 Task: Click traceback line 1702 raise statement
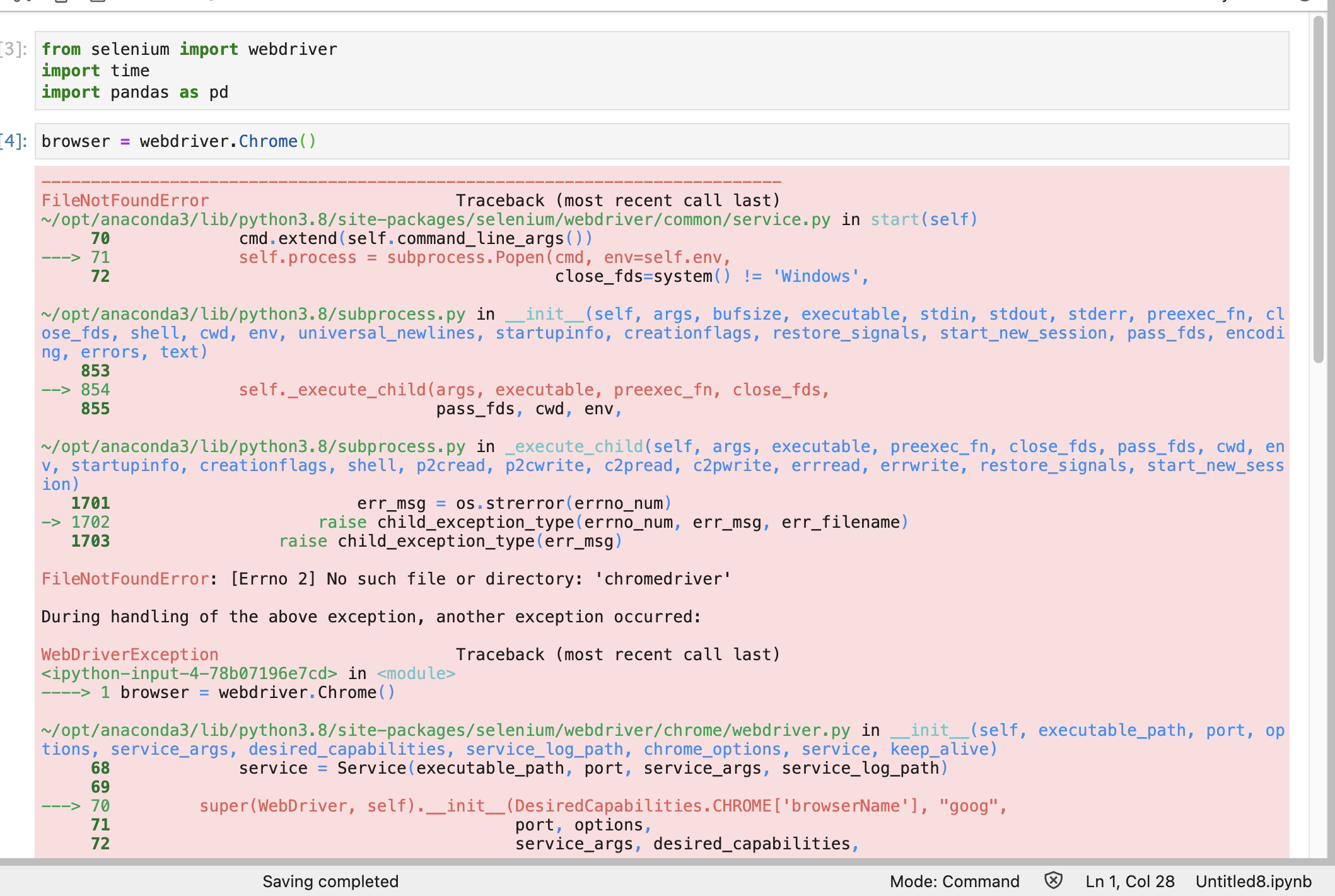coord(612,522)
